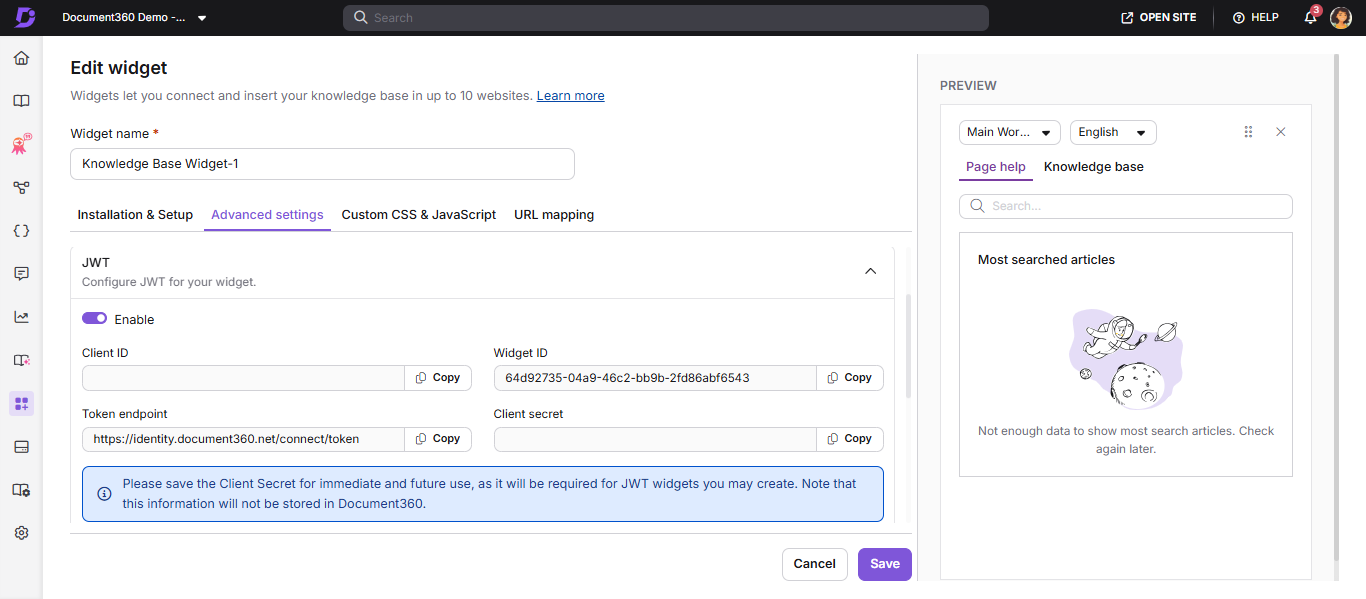Click the search magnifier icon in top bar
Viewport: 1366px width, 599px height.
[360, 17]
